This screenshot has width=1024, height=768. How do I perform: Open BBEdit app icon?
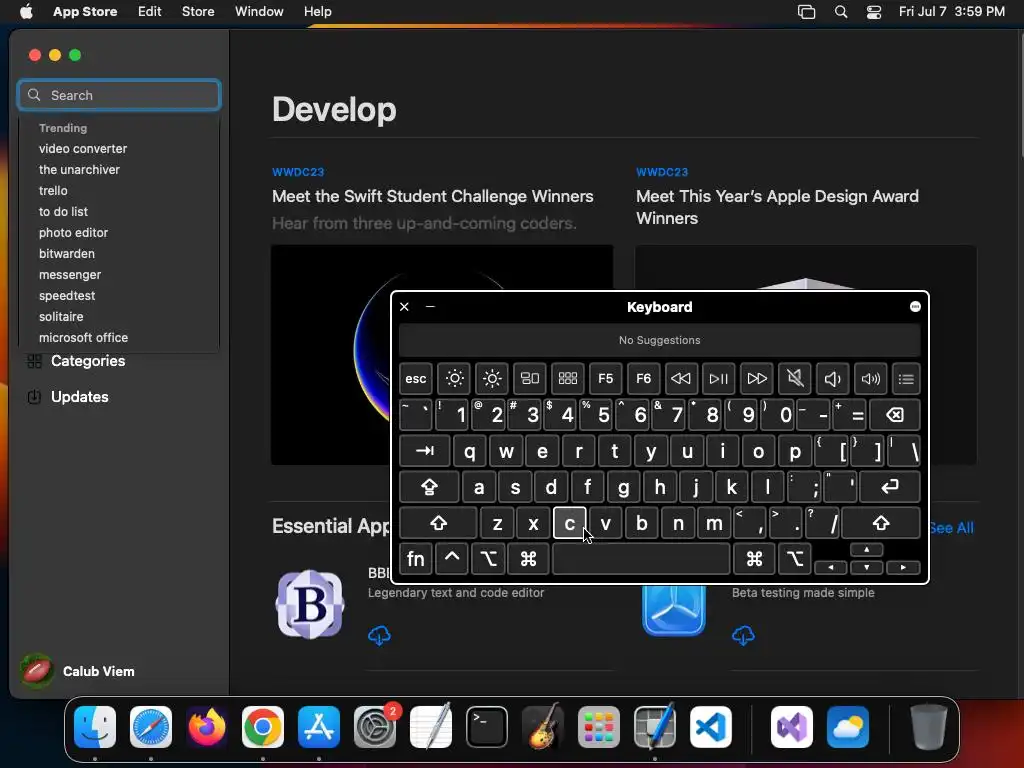[x=310, y=604]
